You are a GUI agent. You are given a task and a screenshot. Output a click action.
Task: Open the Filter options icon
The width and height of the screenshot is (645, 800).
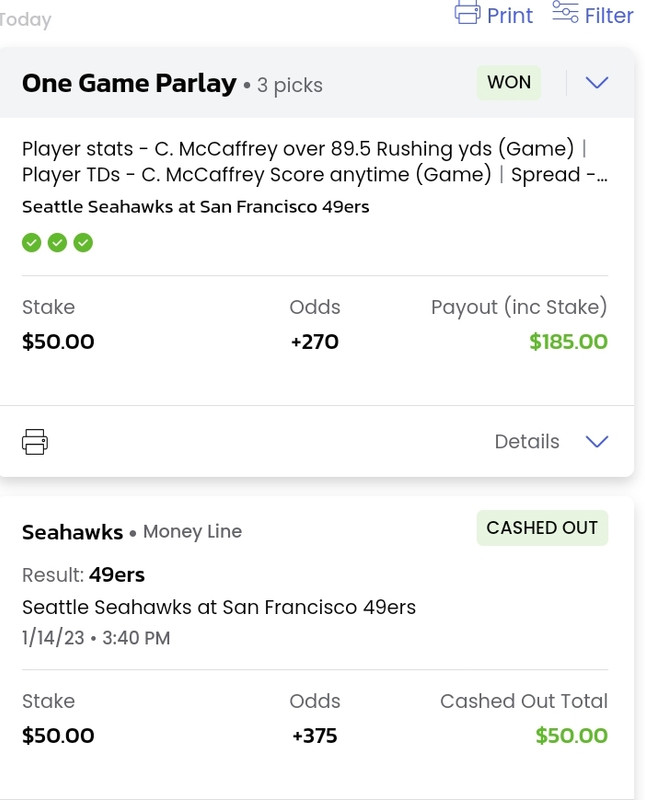click(x=565, y=12)
